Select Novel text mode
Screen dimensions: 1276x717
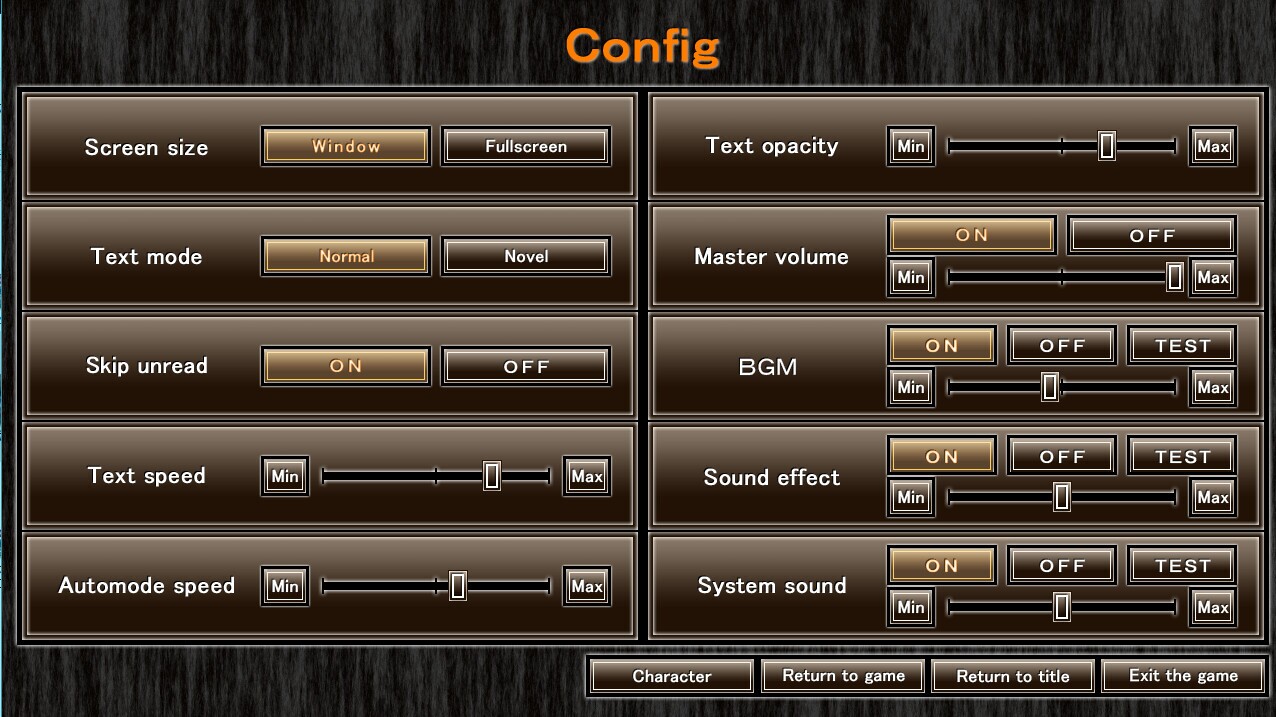526,256
